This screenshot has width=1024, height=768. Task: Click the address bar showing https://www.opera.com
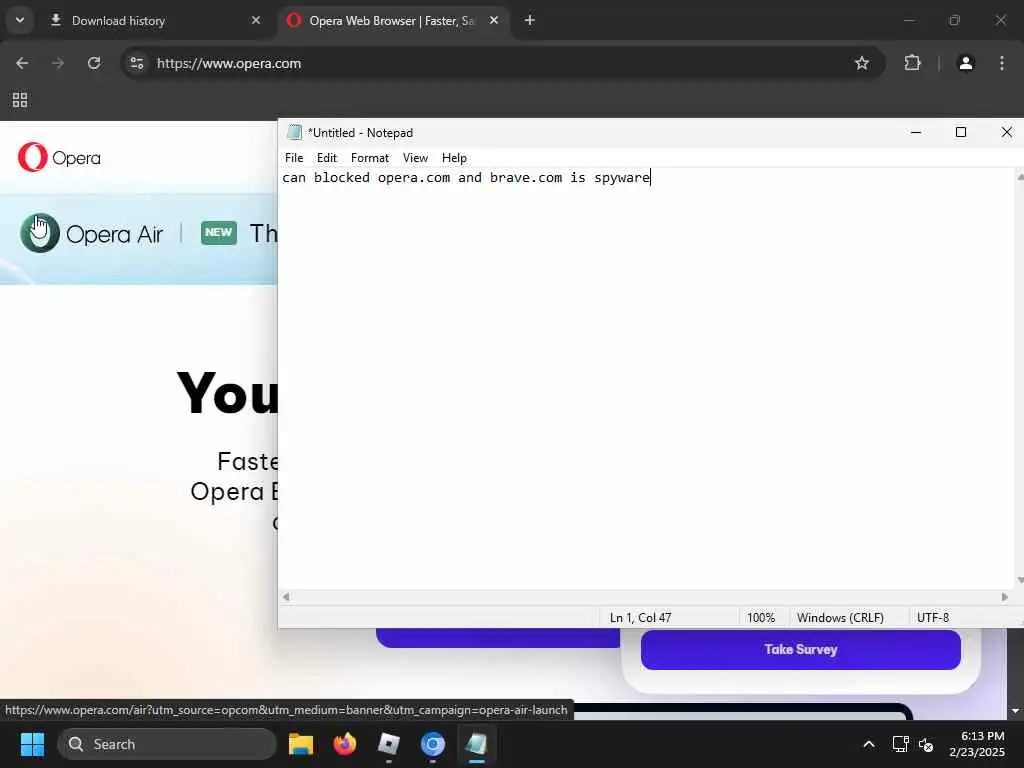(x=503, y=63)
